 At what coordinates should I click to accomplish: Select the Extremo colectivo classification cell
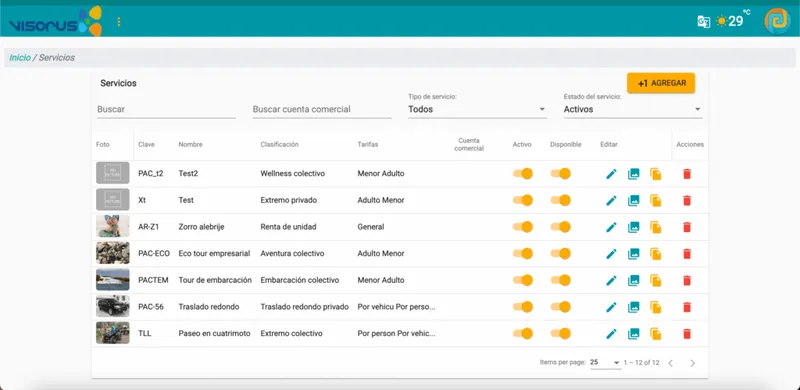tap(291, 333)
